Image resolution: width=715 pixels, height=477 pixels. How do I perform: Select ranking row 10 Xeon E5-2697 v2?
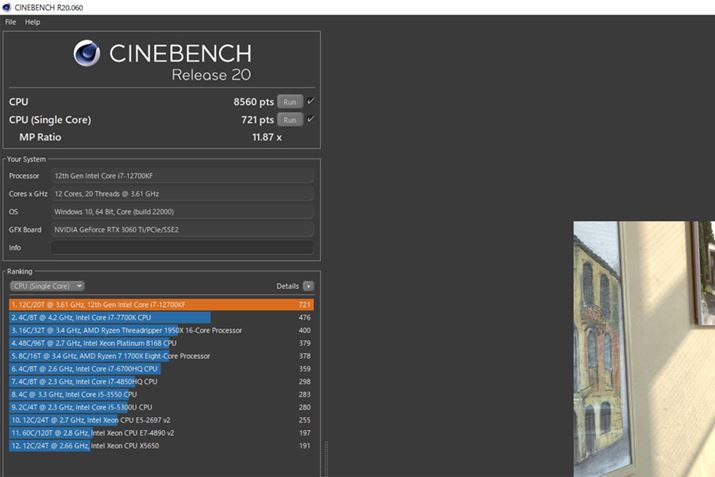[x=161, y=420]
